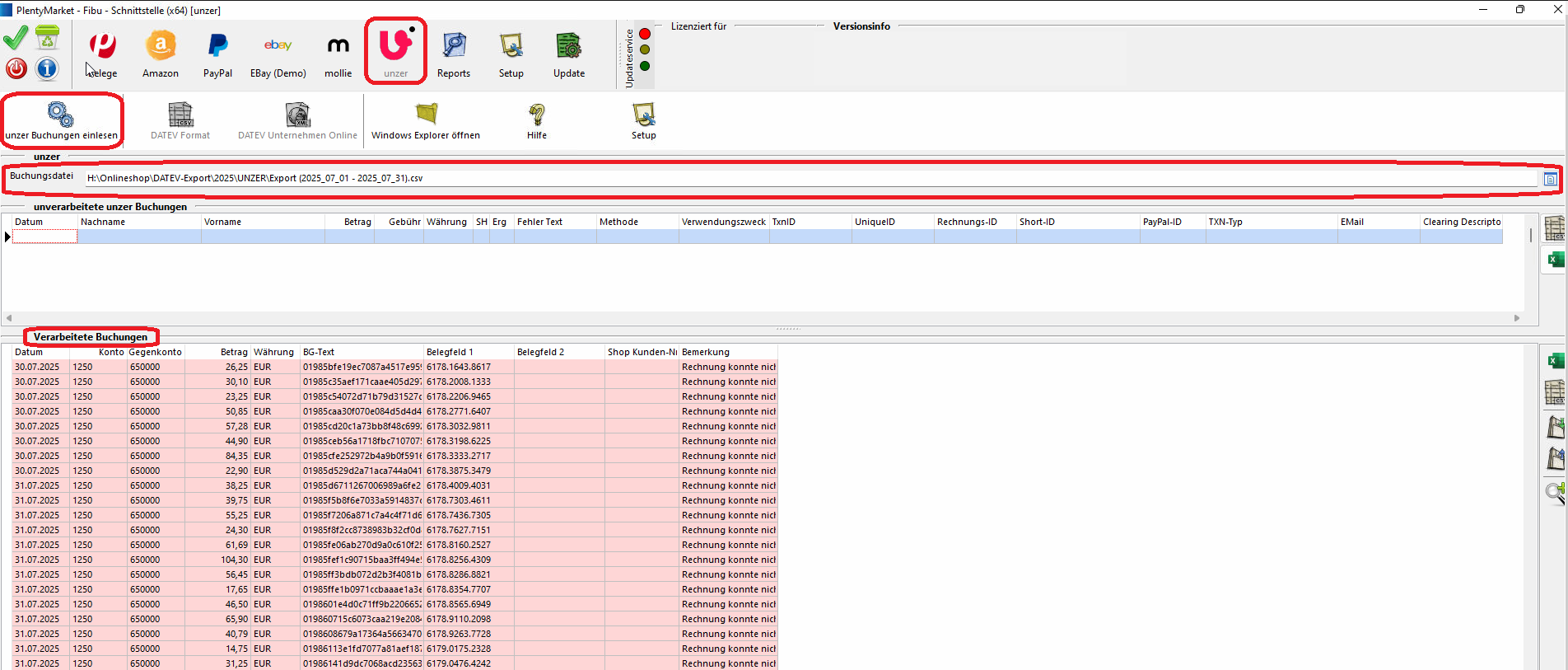Screen dimensions: 1568x670
Task: Browse for Buchungsdatei file via blue icon
Action: [x=1550, y=179]
